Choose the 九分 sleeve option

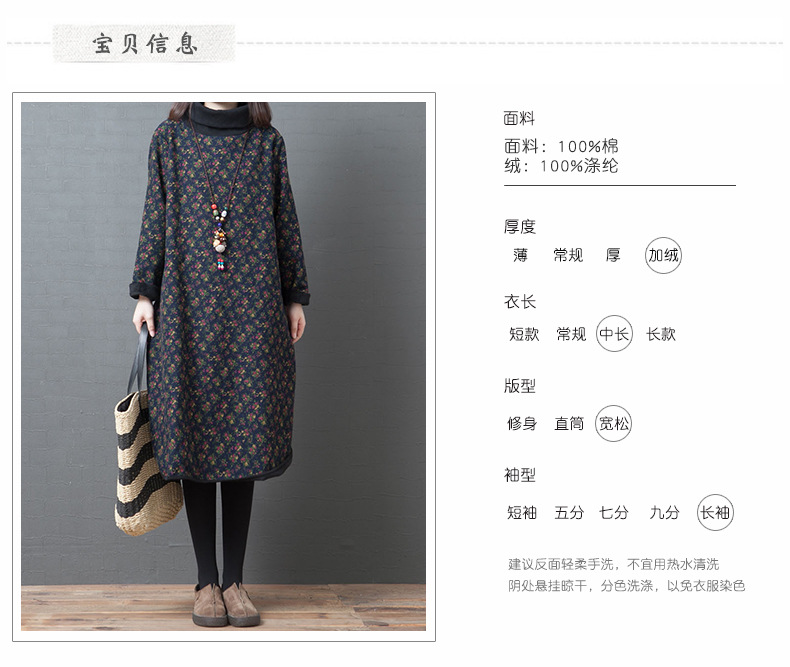(x=664, y=513)
